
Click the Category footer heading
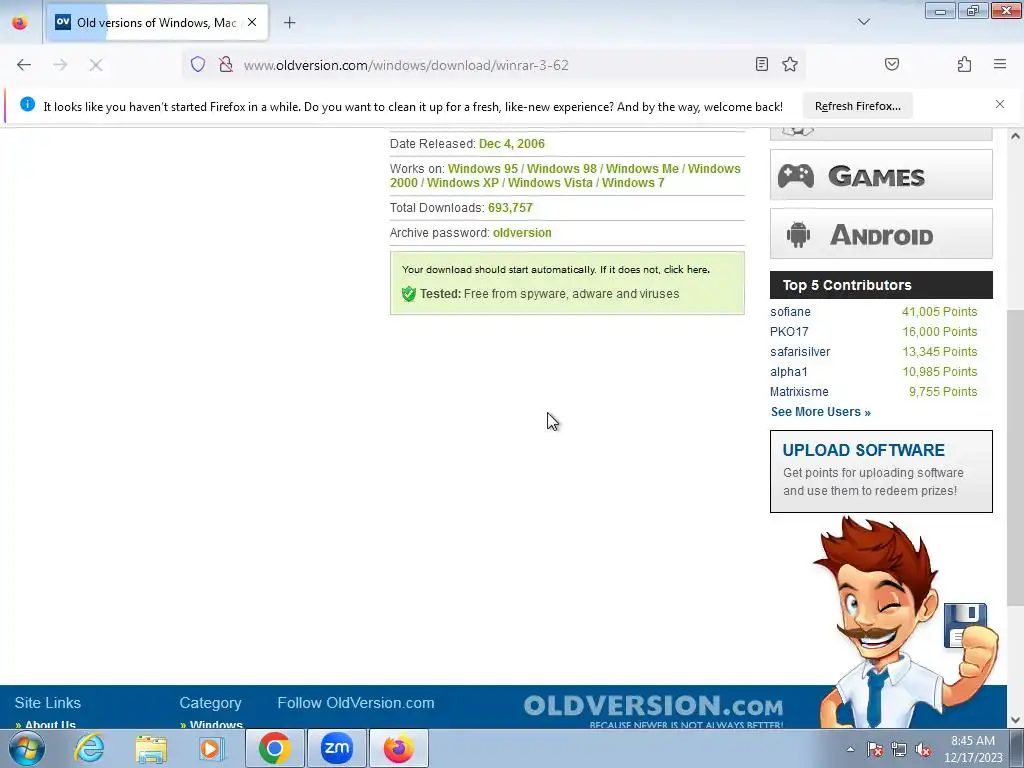coord(210,703)
